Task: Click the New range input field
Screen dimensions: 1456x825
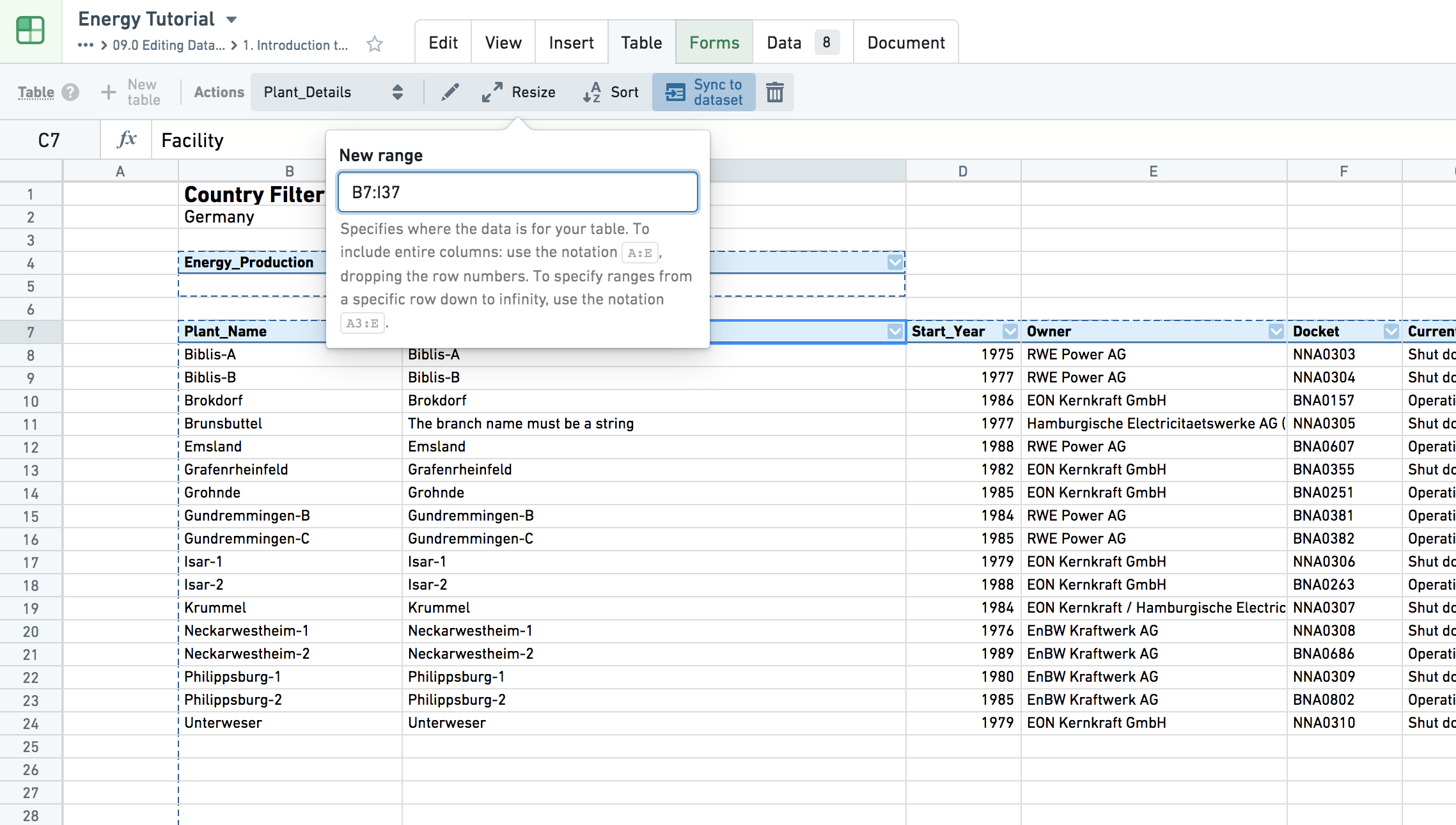Action: 518,192
